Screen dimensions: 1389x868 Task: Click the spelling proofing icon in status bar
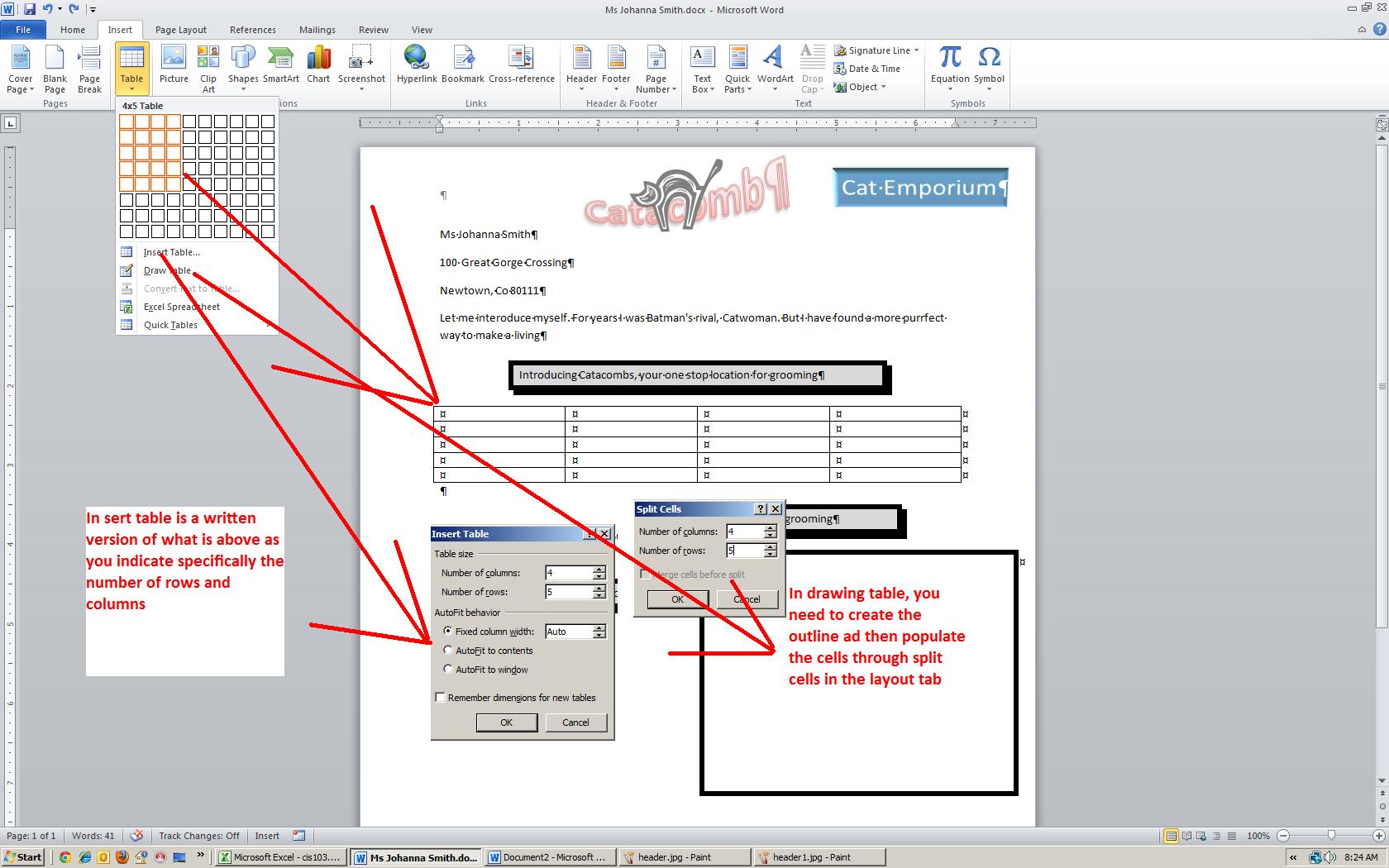pyautogui.click(x=137, y=836)
